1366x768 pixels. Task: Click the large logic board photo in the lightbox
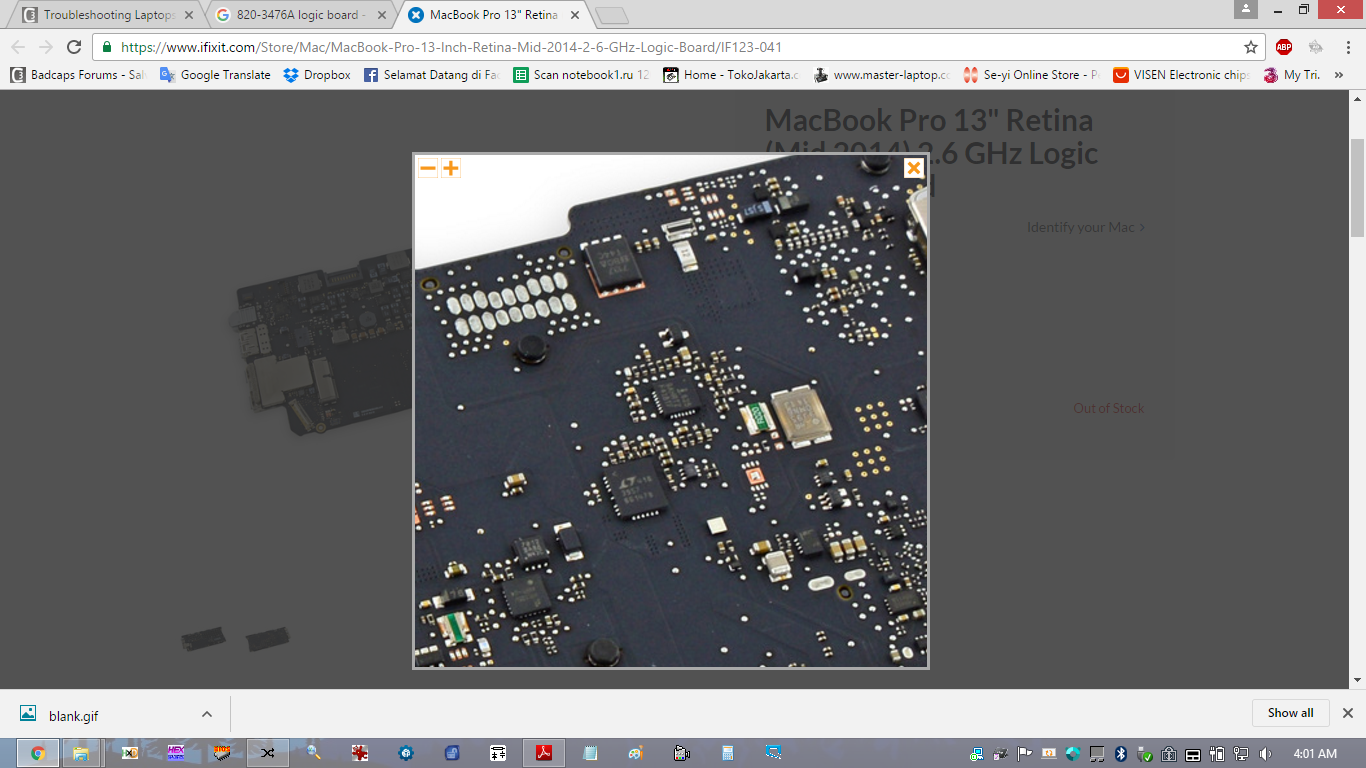[671, 411]
